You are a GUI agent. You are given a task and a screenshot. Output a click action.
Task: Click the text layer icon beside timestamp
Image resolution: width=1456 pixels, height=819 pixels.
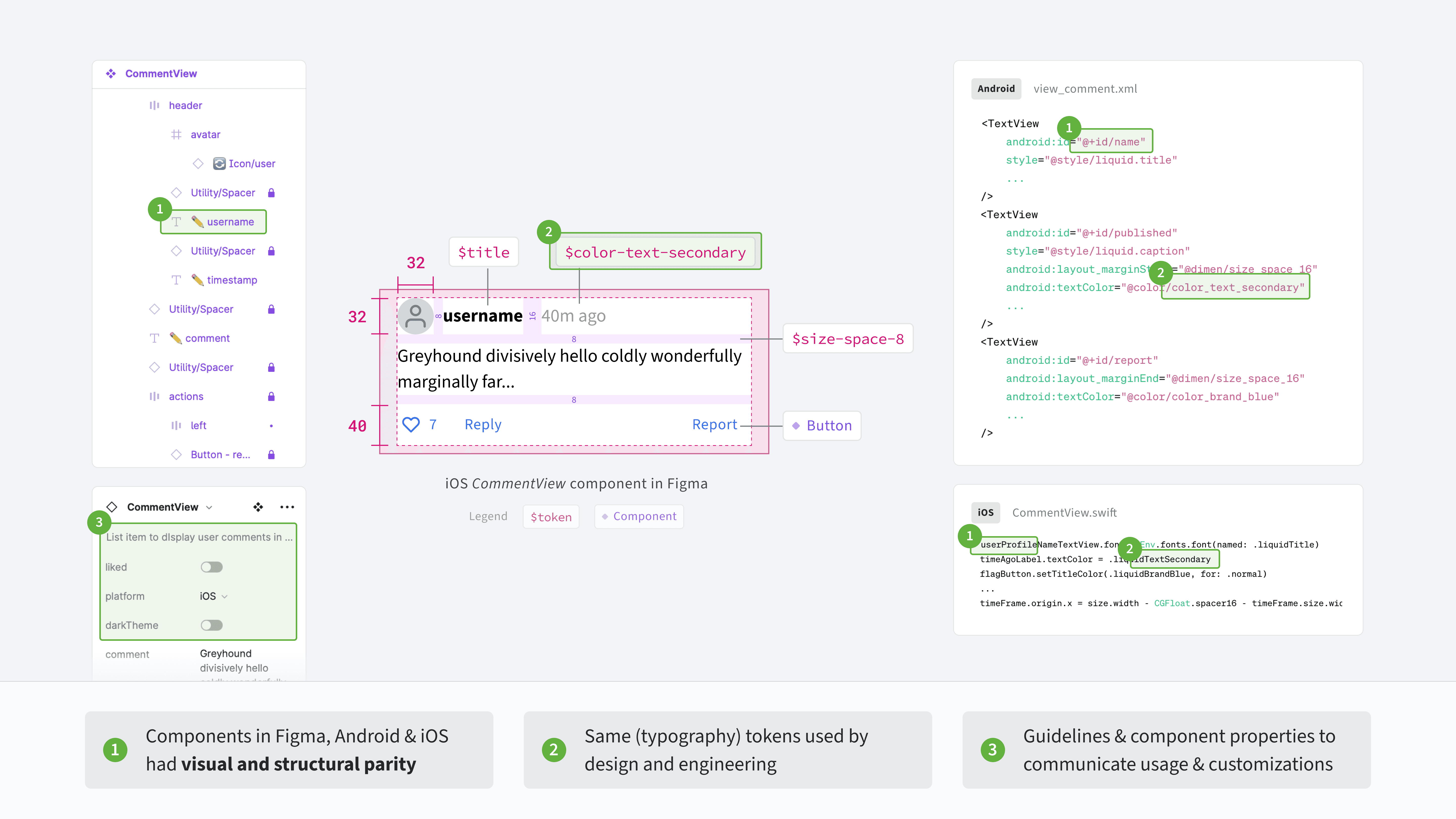pyautogui.click(x=176, y=280)
